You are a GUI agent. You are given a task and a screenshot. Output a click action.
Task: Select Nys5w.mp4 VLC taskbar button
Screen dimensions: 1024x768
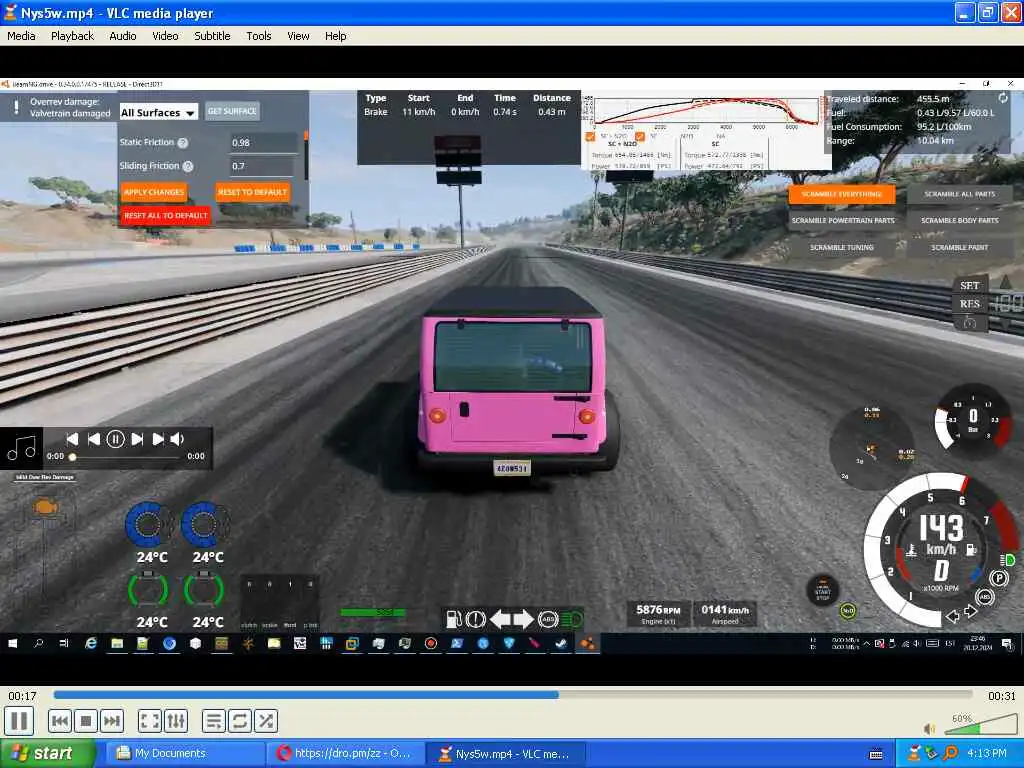pyautogui.click(x=506, y=754)
